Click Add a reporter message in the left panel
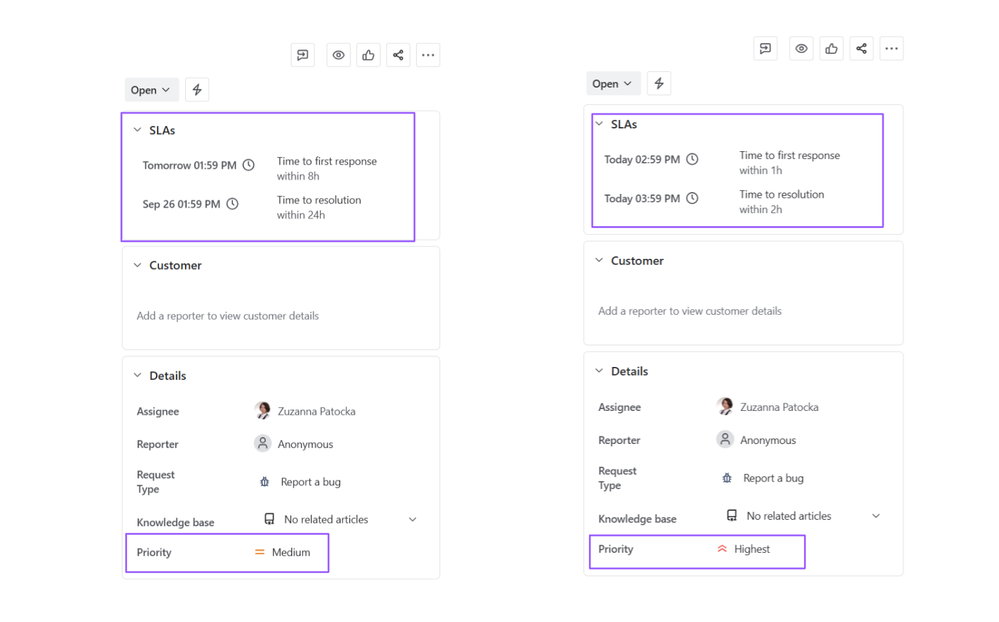 (x=227, y=315)
